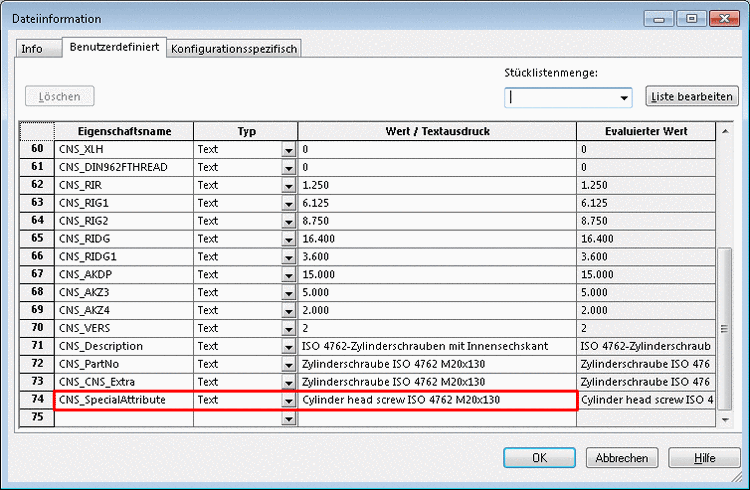Open Hilfe button

pos(704,458)
